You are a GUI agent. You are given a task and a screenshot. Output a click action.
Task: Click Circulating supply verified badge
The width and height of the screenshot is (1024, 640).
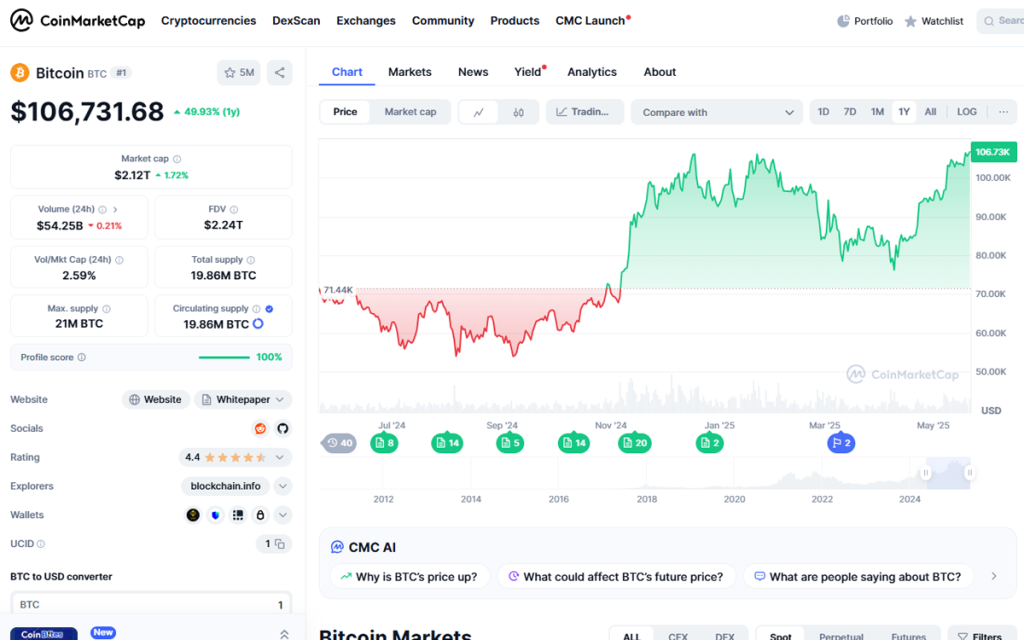coord(269,309)
